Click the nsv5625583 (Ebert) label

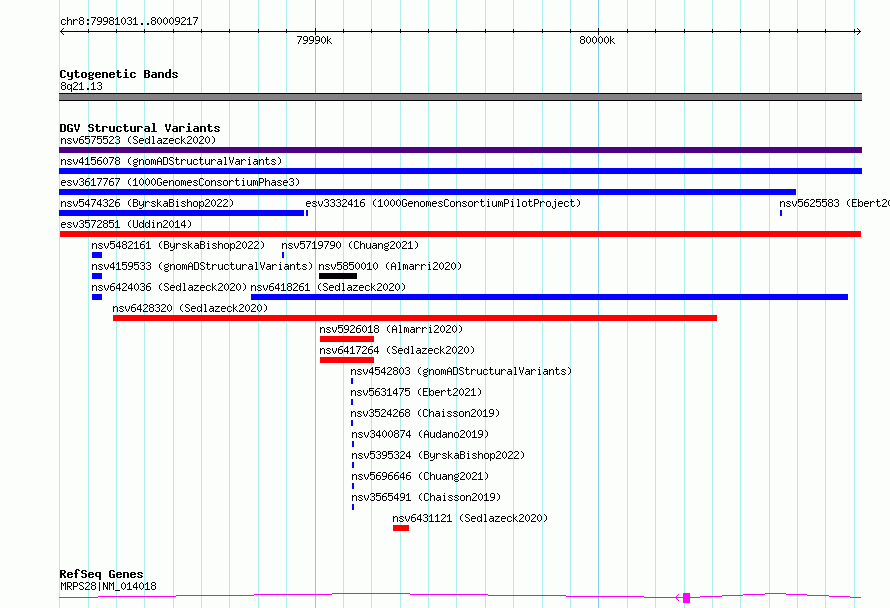point(834,203)
